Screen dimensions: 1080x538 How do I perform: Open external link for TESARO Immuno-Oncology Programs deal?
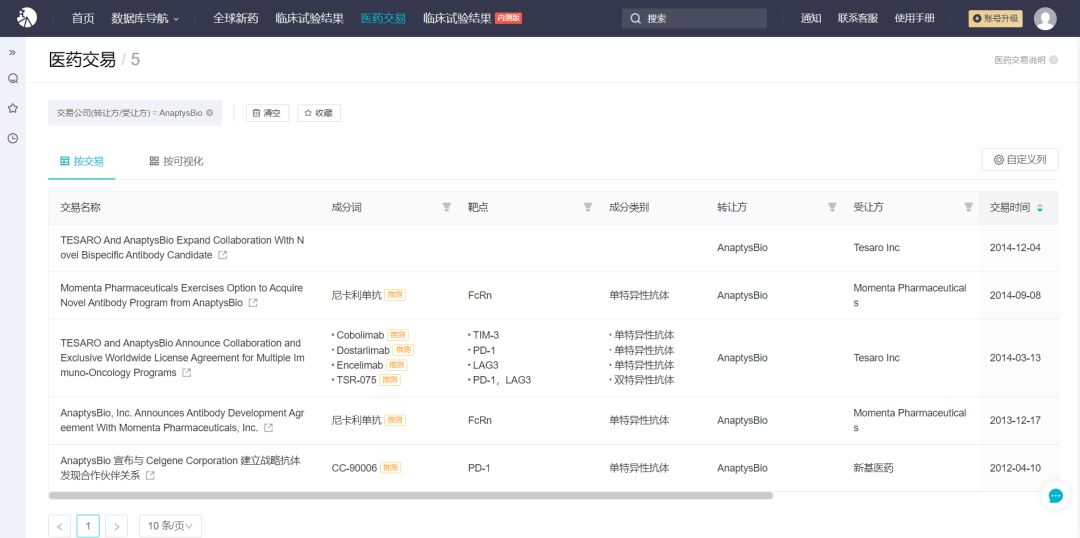point(187,373)
